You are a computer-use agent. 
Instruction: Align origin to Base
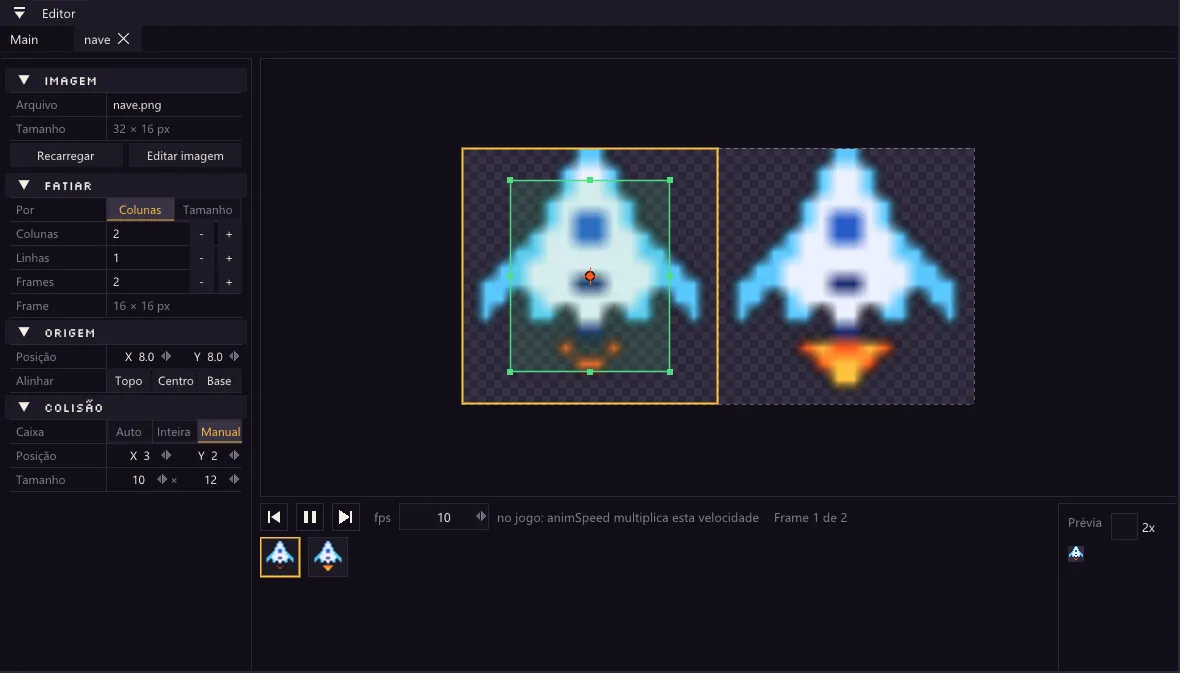coord(219,381)
